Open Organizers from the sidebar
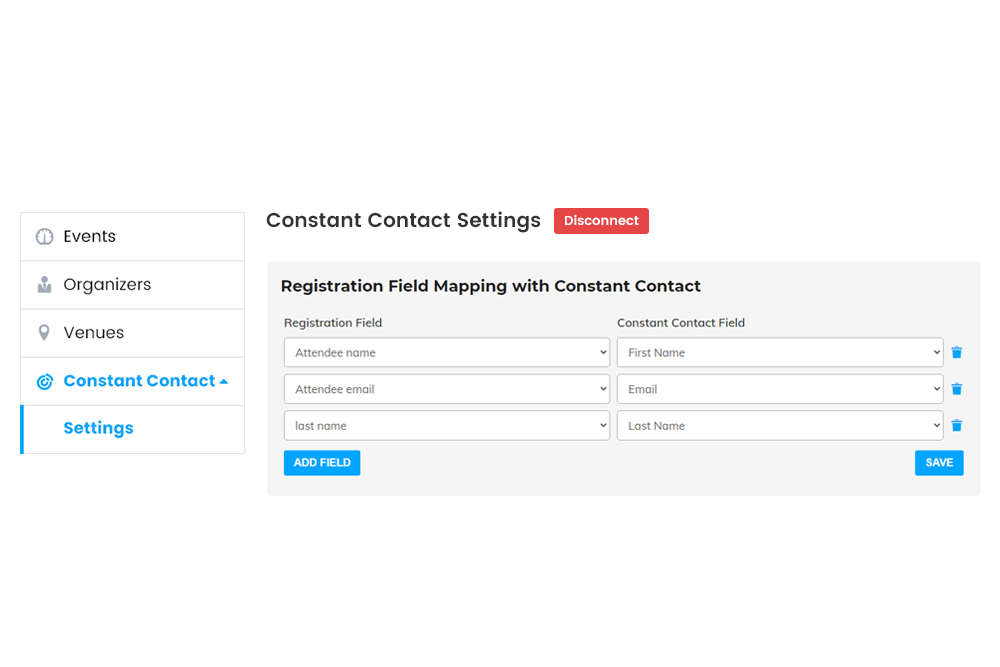The width and height of the screenshot is (1000, 667). [107, 284]
